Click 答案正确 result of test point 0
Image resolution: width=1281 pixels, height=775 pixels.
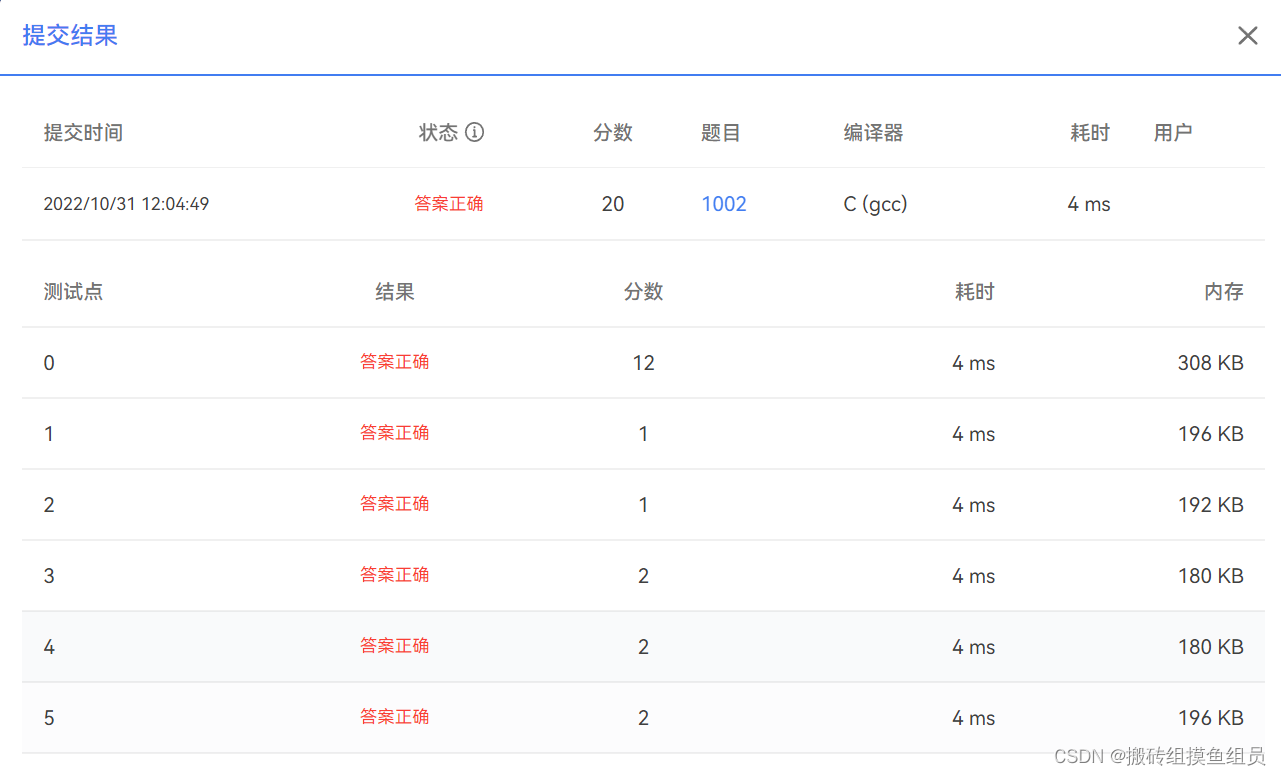tap(394, 362)
